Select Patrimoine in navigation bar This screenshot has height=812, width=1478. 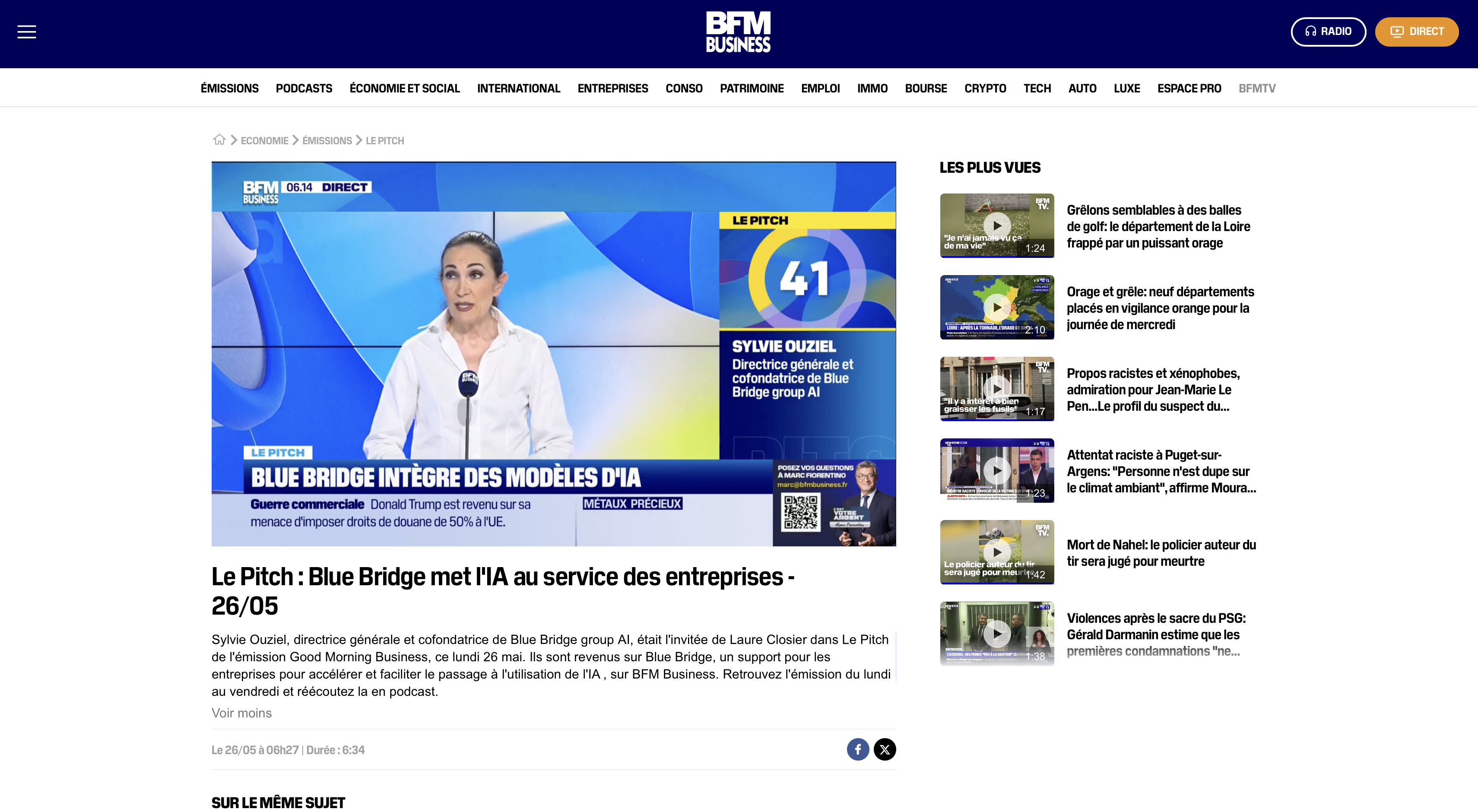click(x=752, y=89)
